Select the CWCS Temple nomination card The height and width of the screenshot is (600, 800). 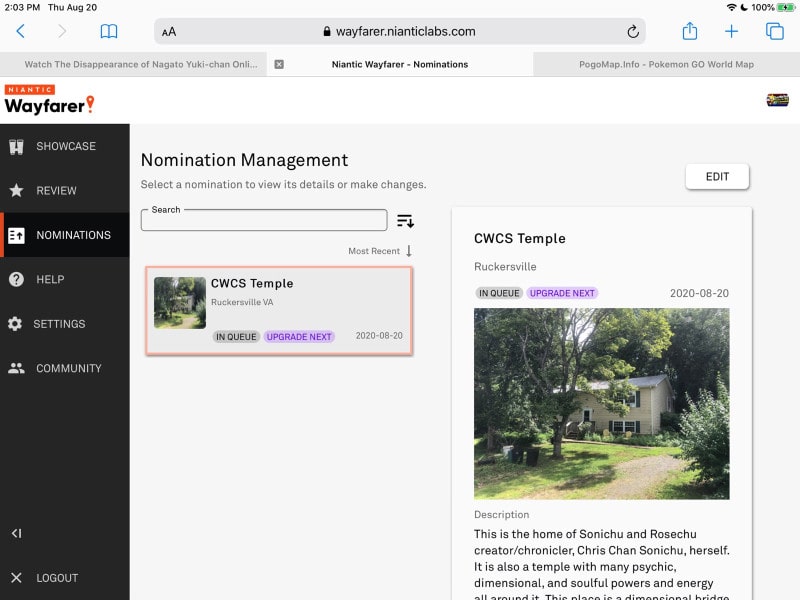click(279, 310)
